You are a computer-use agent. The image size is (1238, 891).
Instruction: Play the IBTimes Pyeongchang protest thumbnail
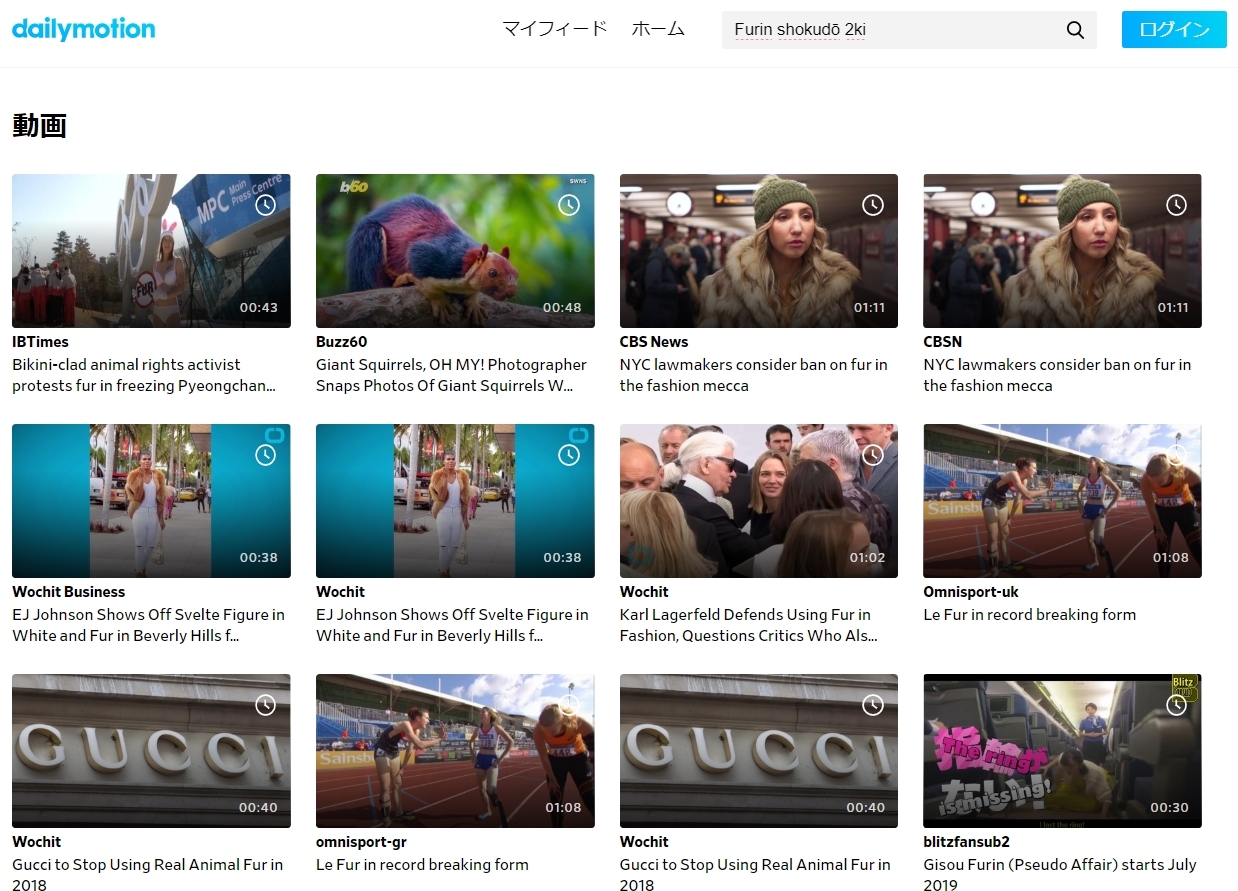151,251
